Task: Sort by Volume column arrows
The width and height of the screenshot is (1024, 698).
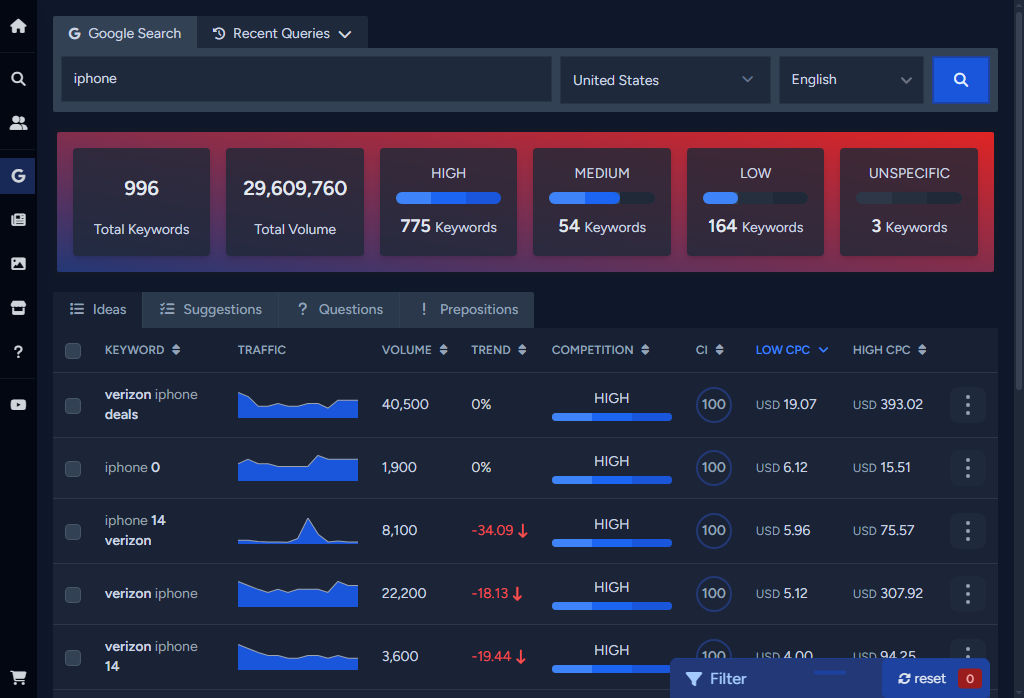Action: (x=443, y=350)
